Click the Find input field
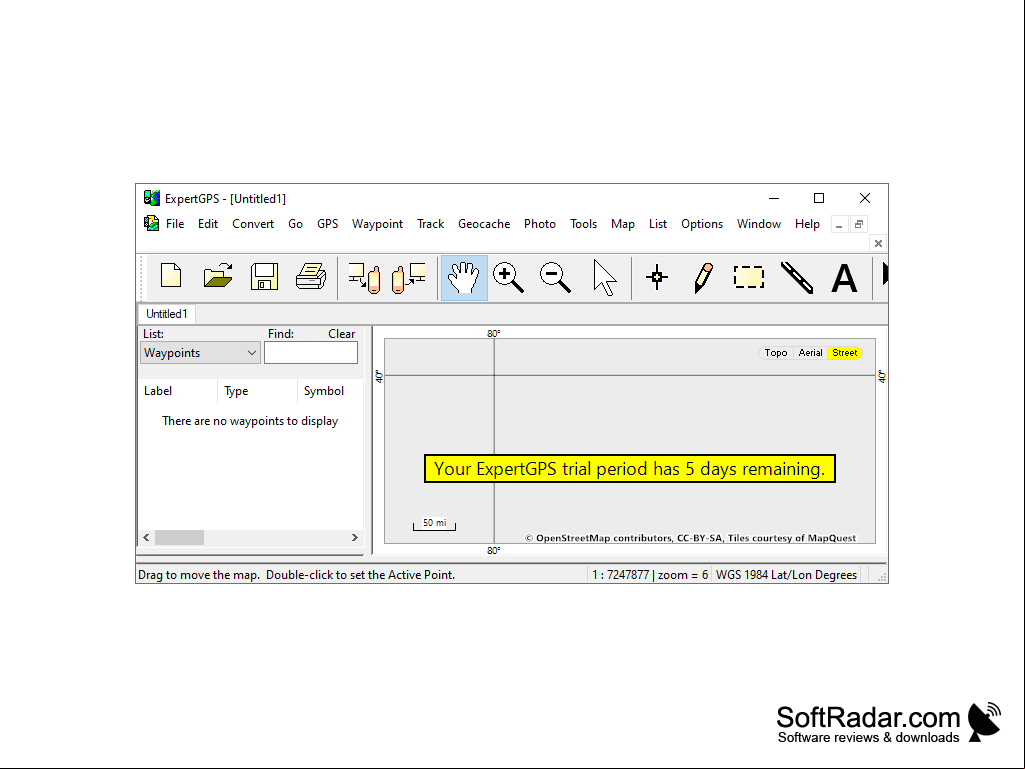1025x769 pixels. [x=311, y=352]
